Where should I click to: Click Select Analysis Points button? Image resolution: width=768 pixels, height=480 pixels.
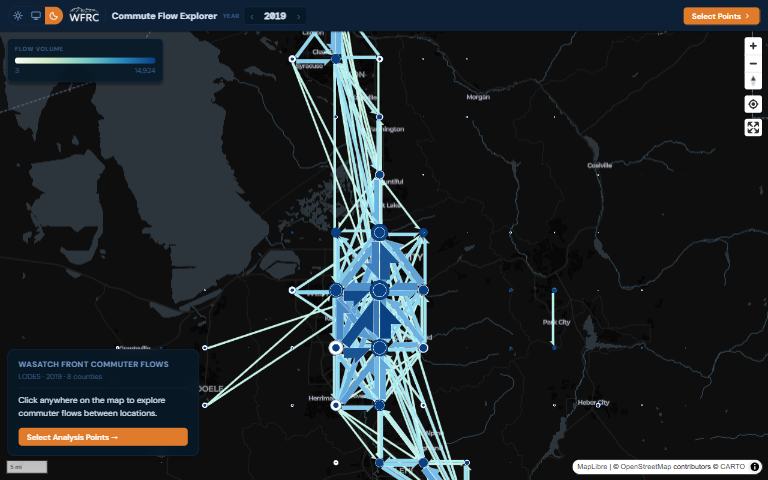click(103, 437)
